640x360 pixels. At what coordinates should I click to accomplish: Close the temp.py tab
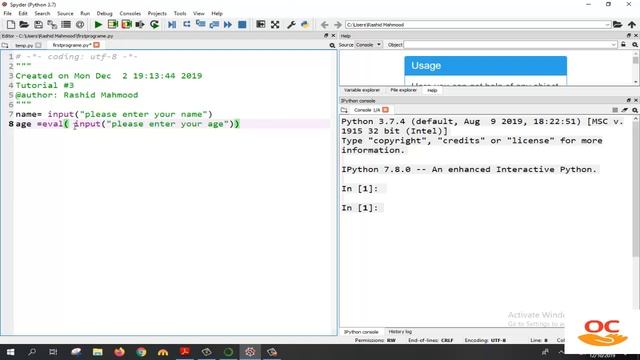point(38,45)
